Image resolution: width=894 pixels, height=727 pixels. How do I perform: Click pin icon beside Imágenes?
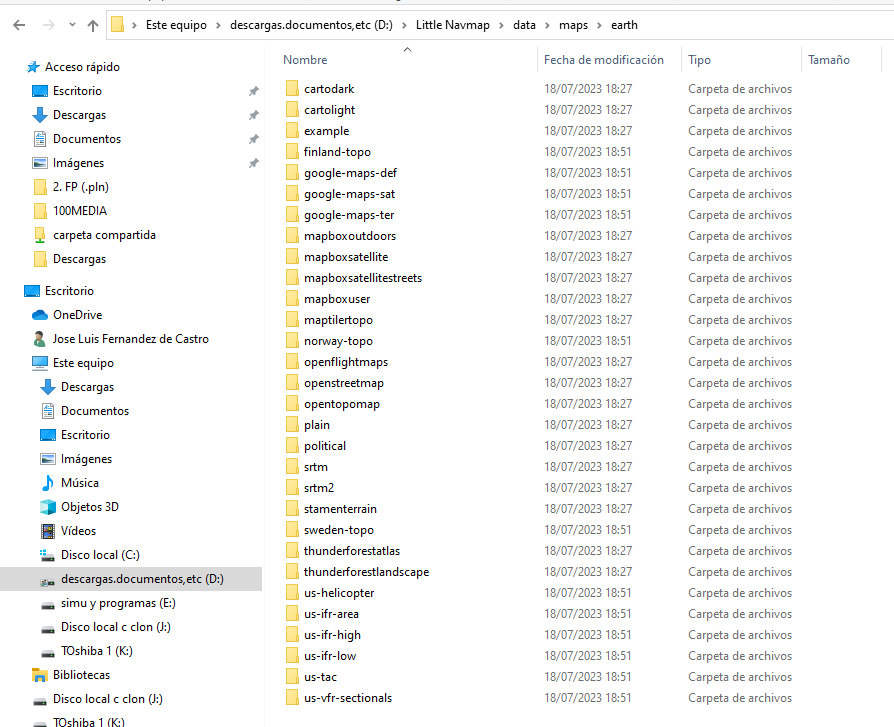tap(254, 163)
